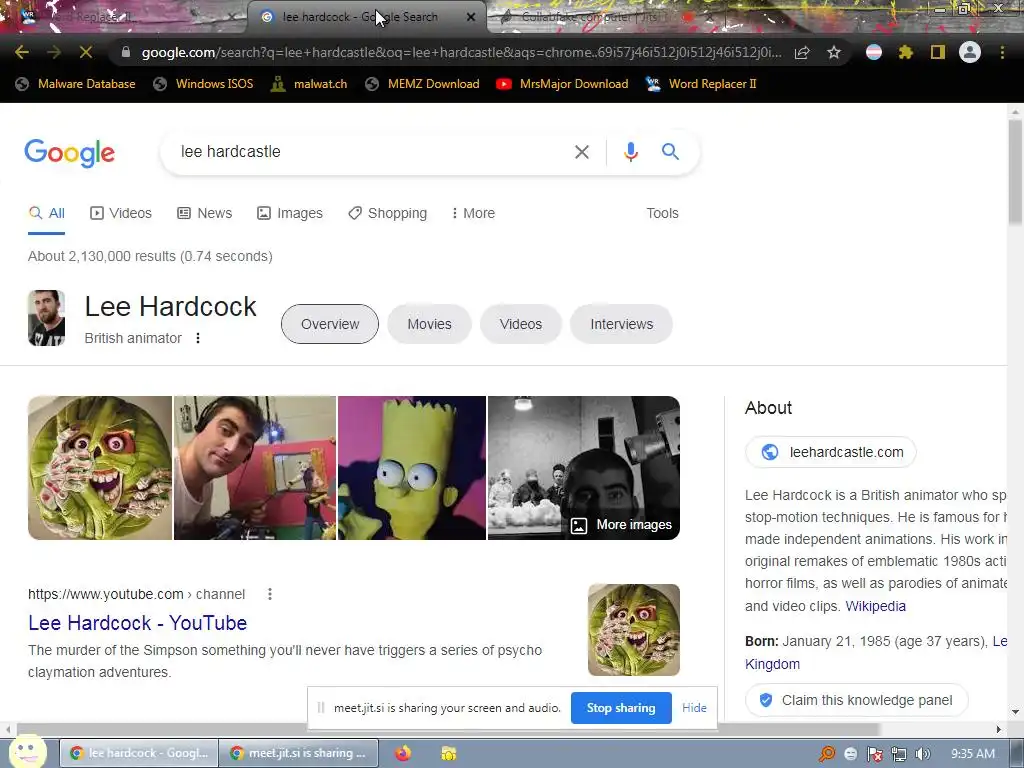
Task: Switch to the Shopping results tab
Action: (387, 214)
